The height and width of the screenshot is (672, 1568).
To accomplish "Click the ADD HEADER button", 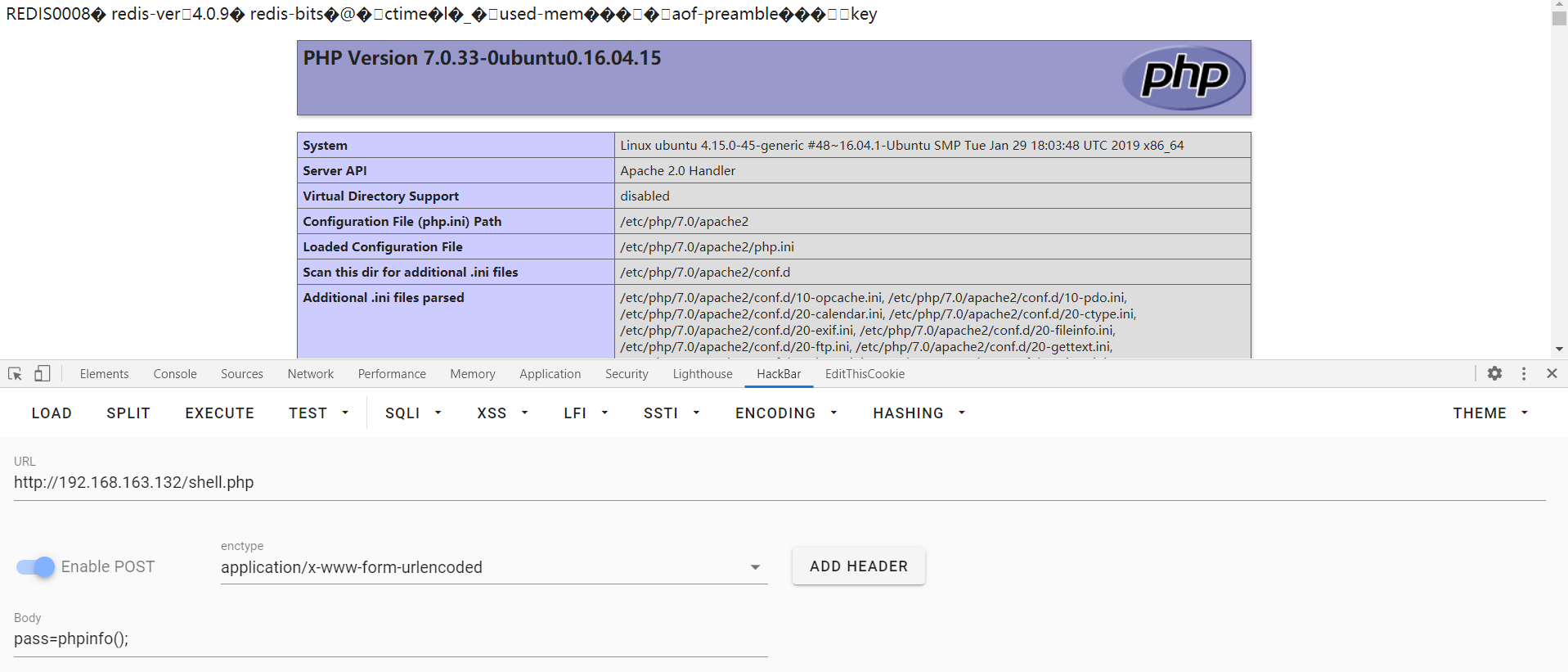I will click(859, 566).
